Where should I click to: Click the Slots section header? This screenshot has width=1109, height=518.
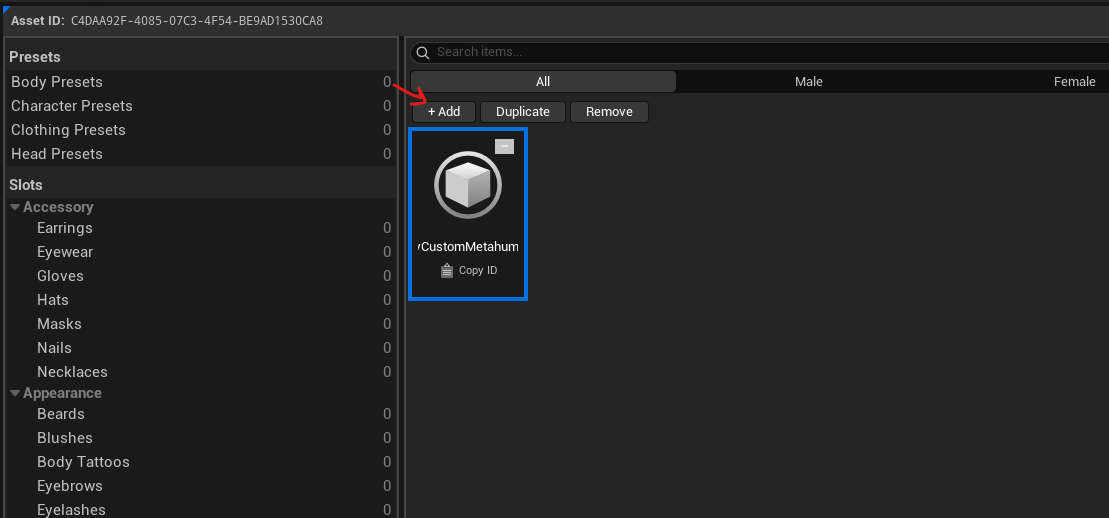(25, 185)
